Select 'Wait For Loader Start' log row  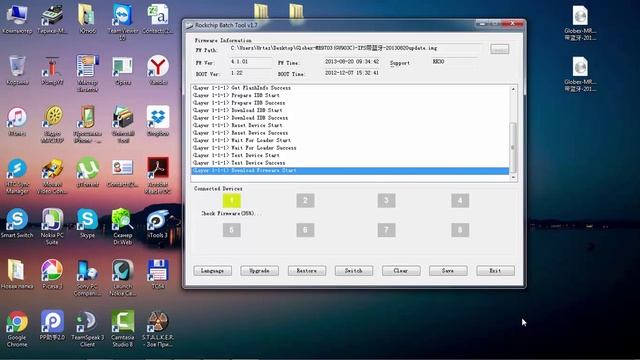[351, 140]
